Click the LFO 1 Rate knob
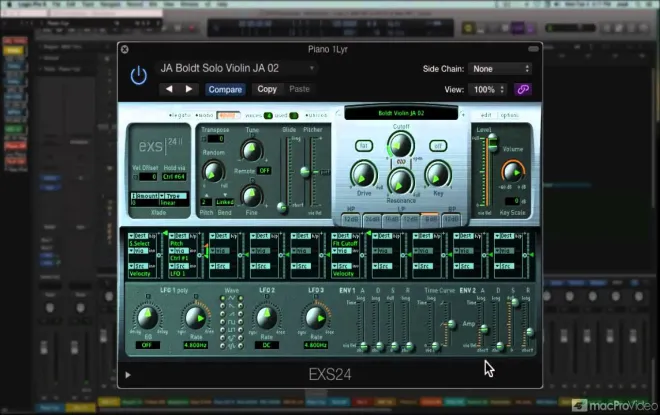This screenshot has height=415, width=660. (196, 318)
